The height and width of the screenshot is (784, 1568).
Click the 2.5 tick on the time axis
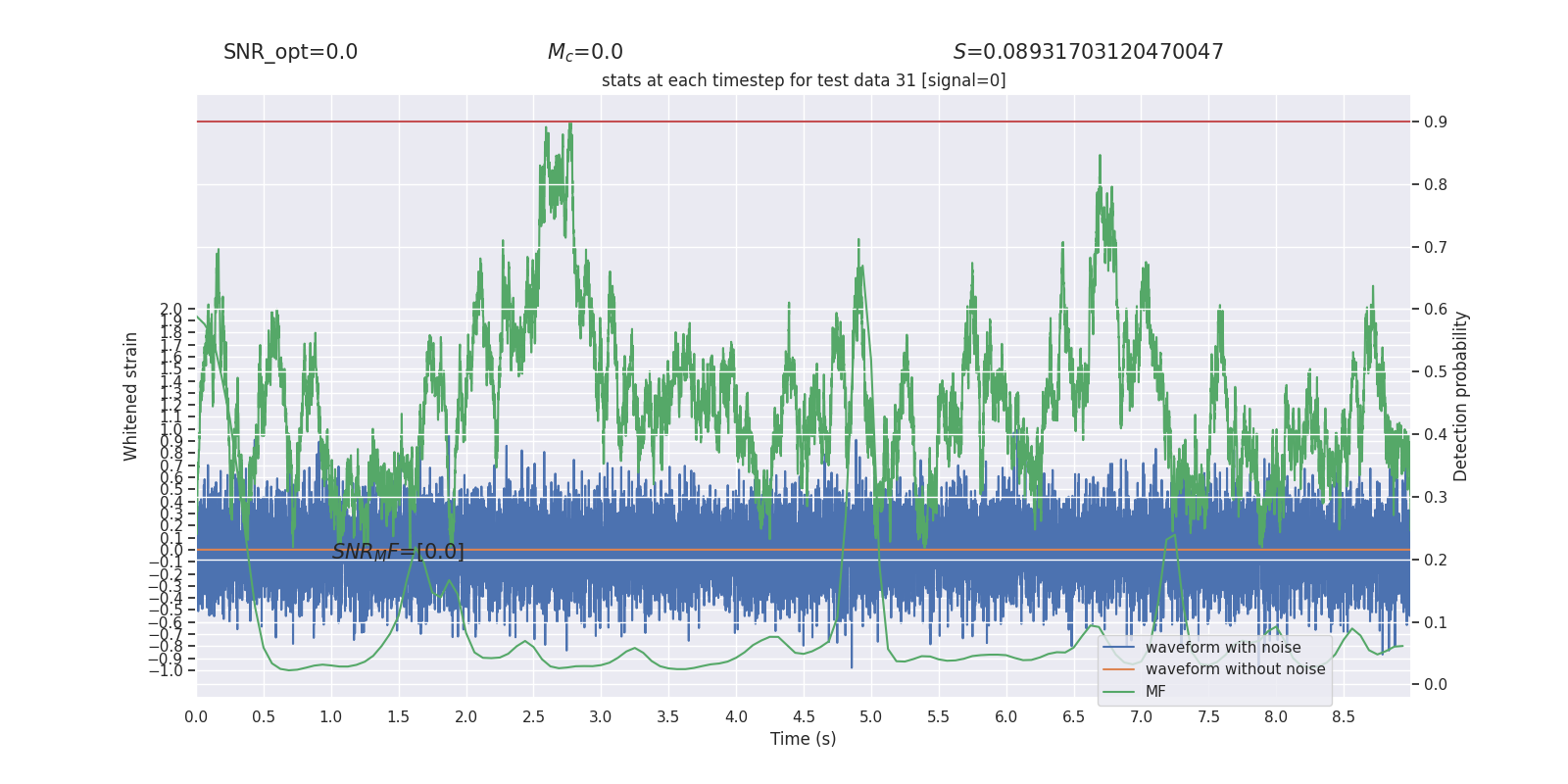[x=533, y=716]
